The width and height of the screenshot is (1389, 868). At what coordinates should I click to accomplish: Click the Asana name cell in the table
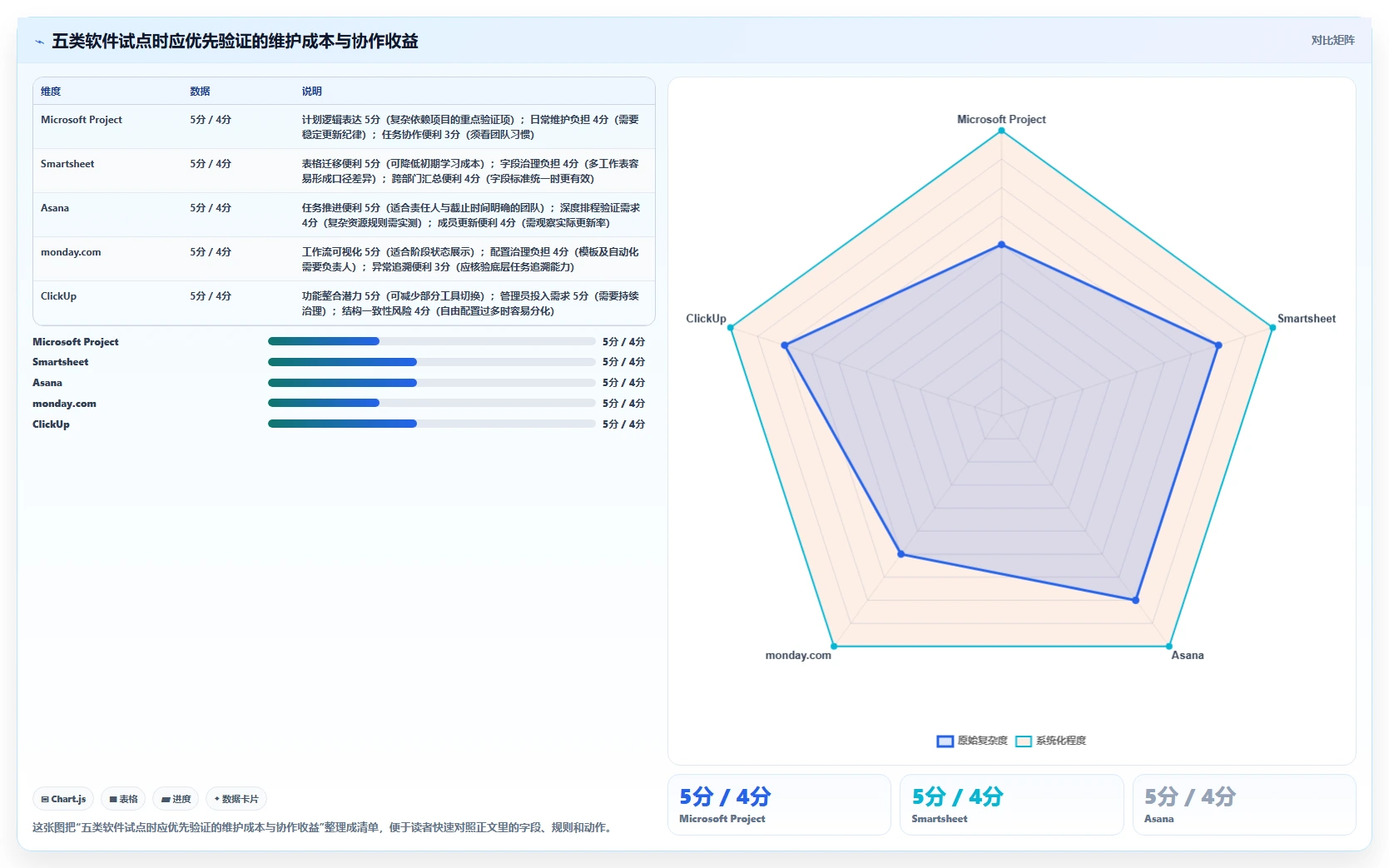coord(55,208)
